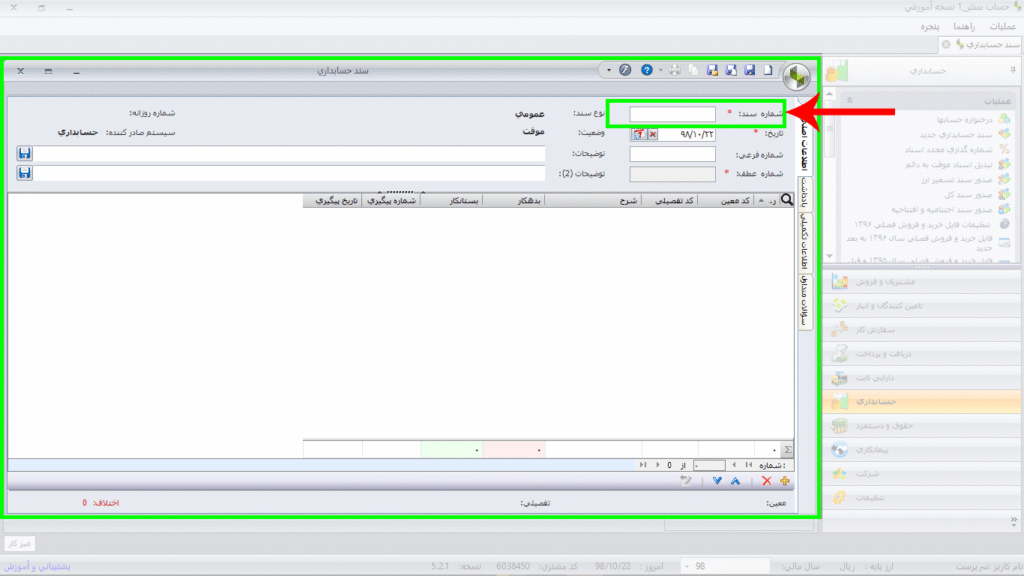
Task: Click the round application orb button
Action: 796,77
